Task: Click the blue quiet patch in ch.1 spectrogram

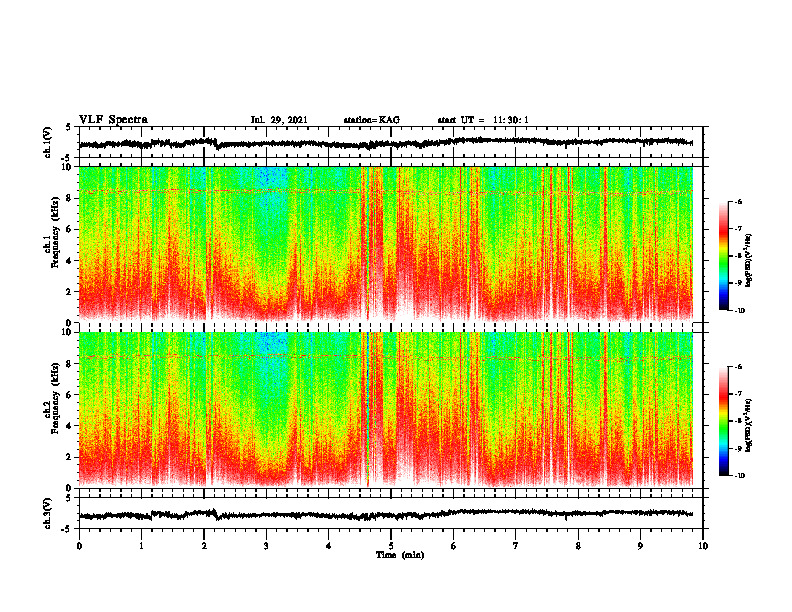Action: pos(271,178)
